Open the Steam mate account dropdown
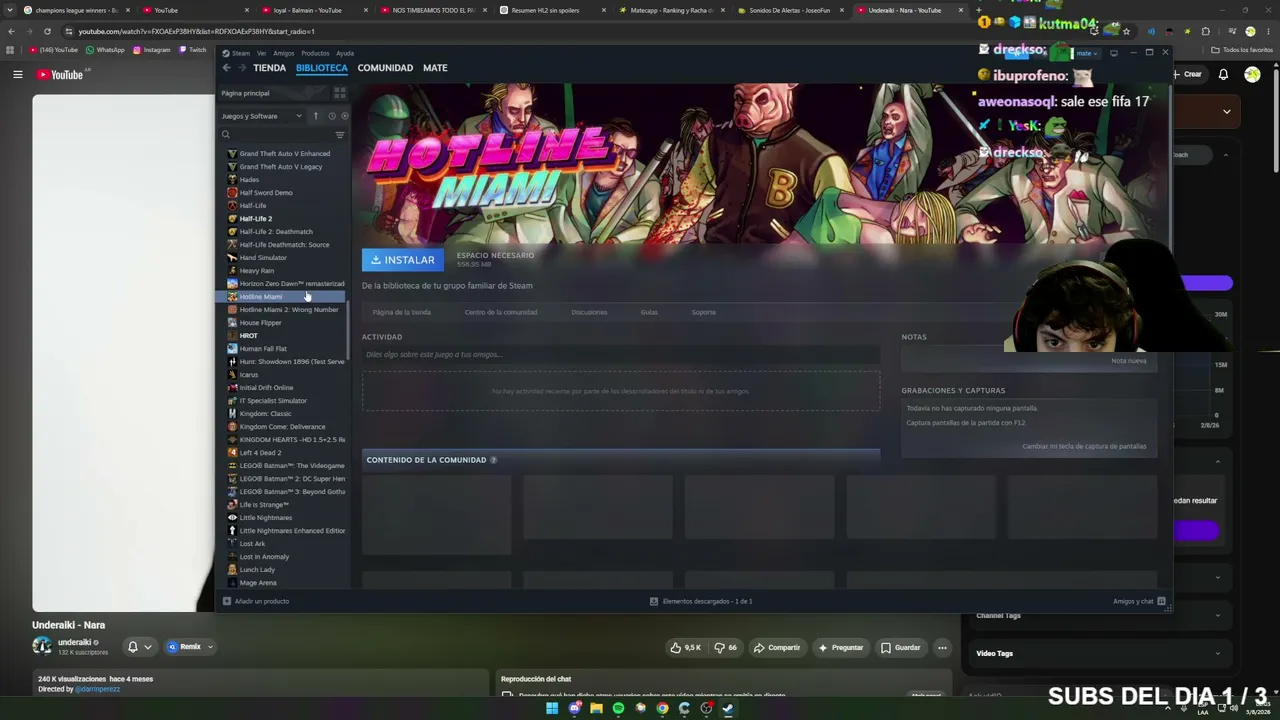The height and width of the screenshot is (720, 1280). tap(1086, 53)
